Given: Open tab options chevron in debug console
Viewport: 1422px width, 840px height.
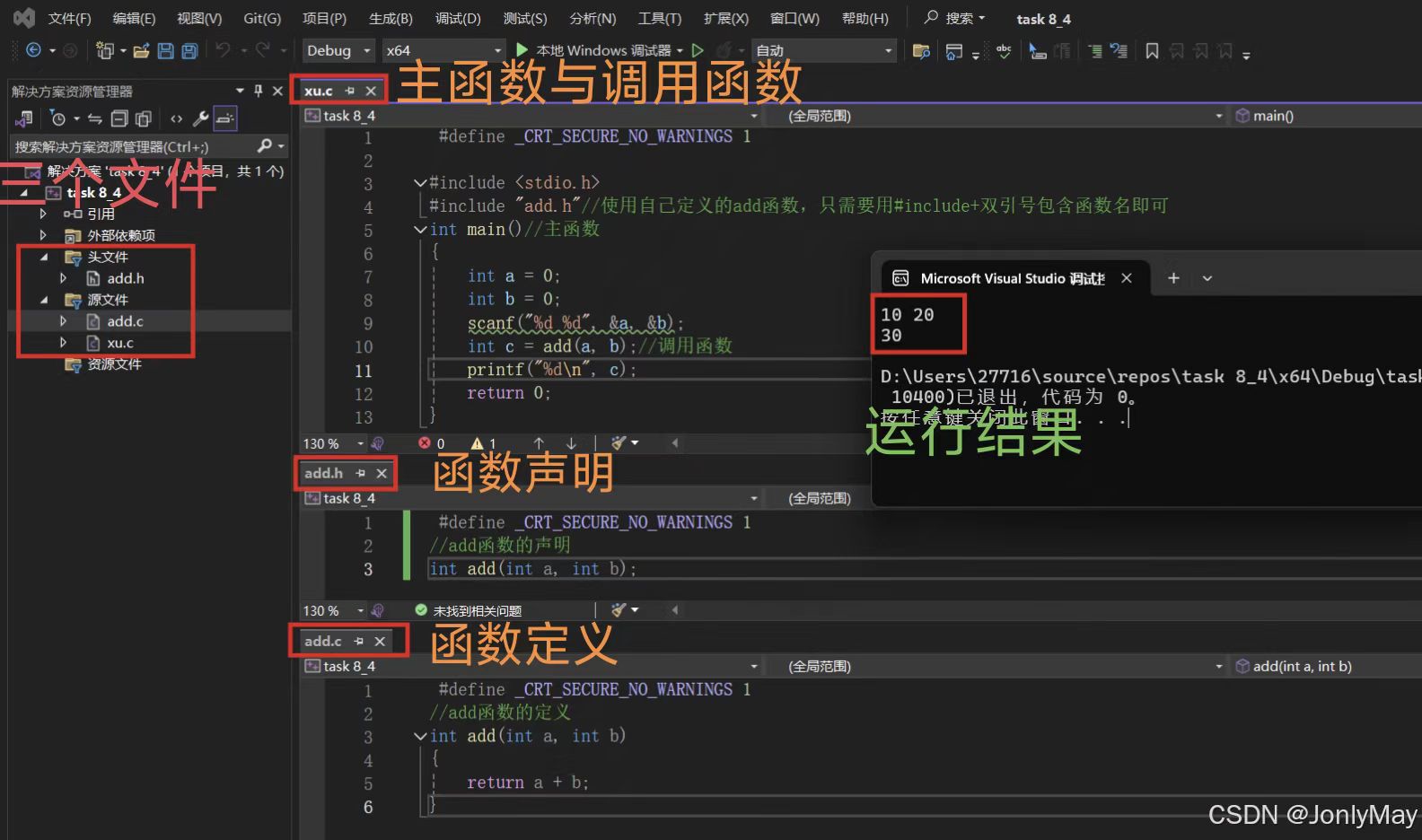Looking at the screenshot, I should (1207, 278).
